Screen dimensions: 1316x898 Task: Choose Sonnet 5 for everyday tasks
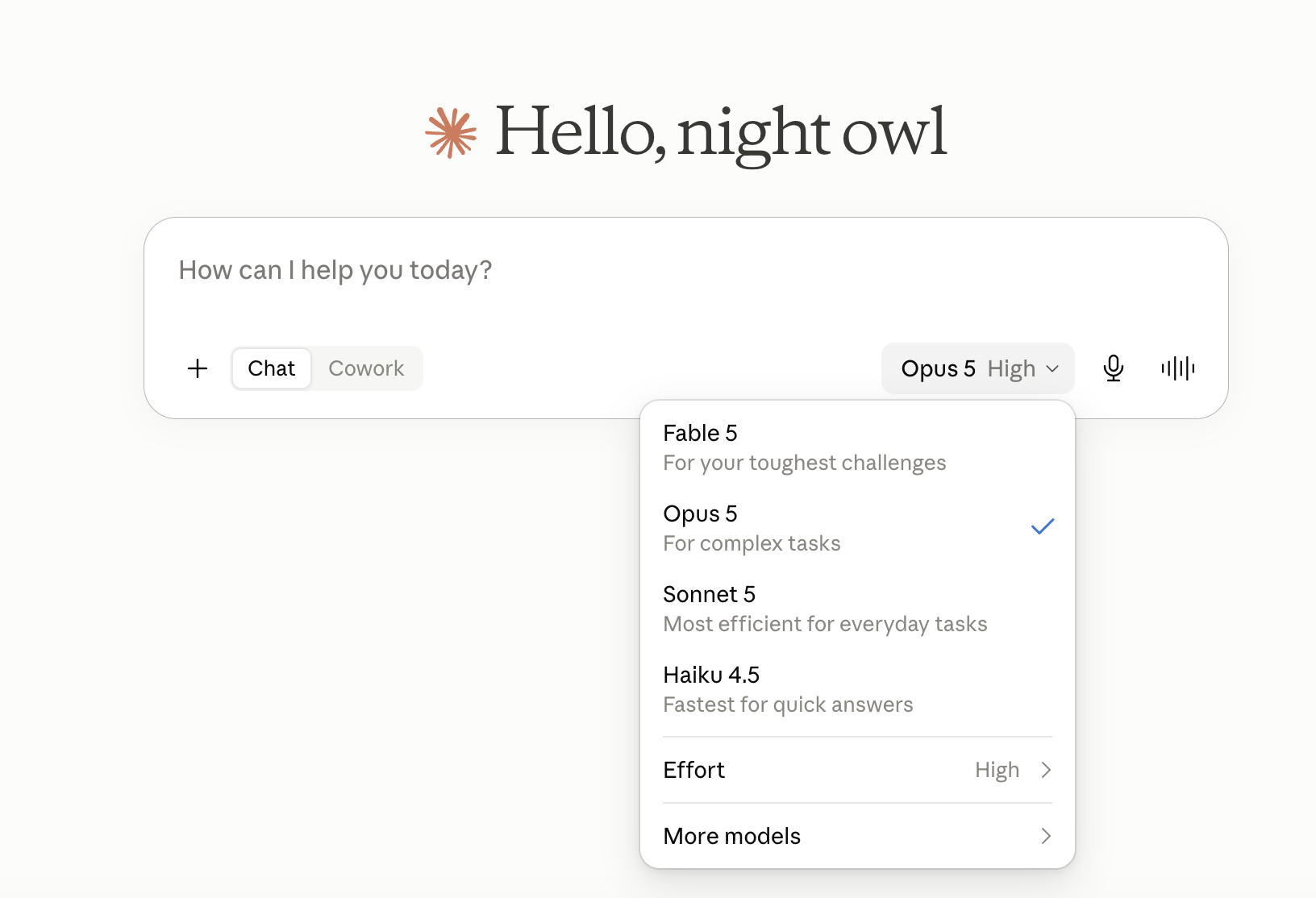click(x=857, y=609)
